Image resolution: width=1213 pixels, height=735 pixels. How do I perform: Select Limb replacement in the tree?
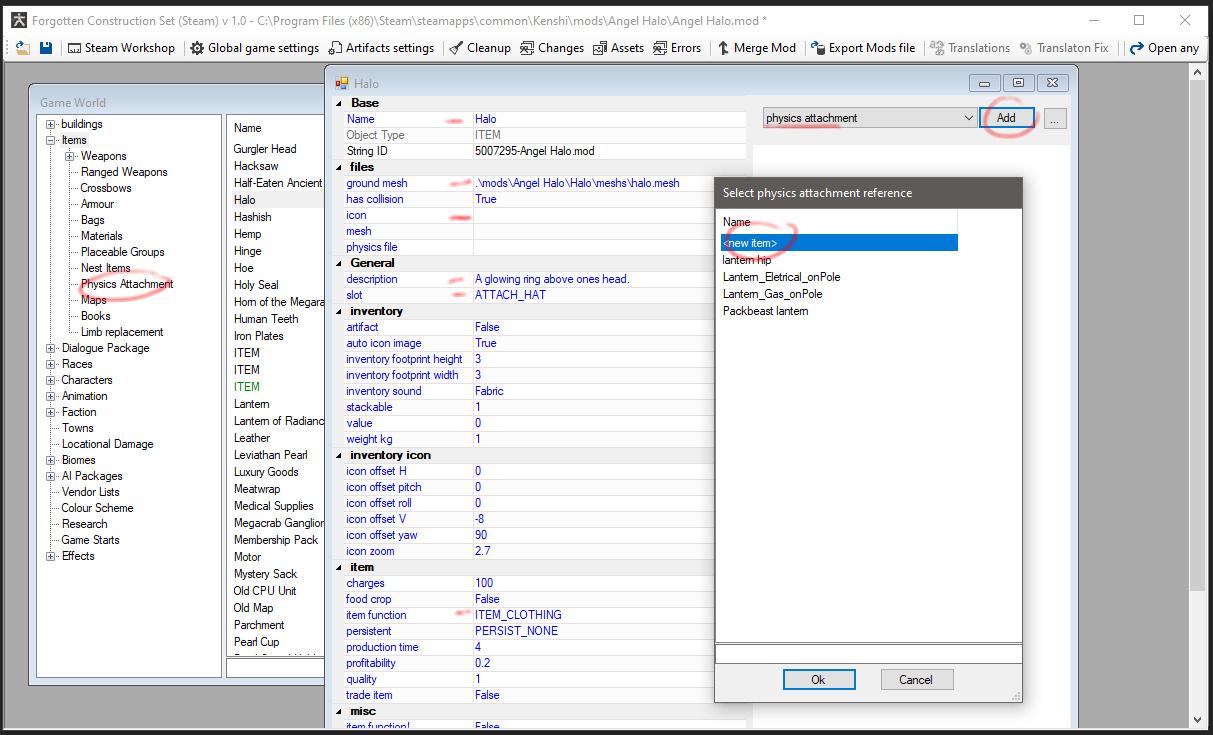(122, 332)
